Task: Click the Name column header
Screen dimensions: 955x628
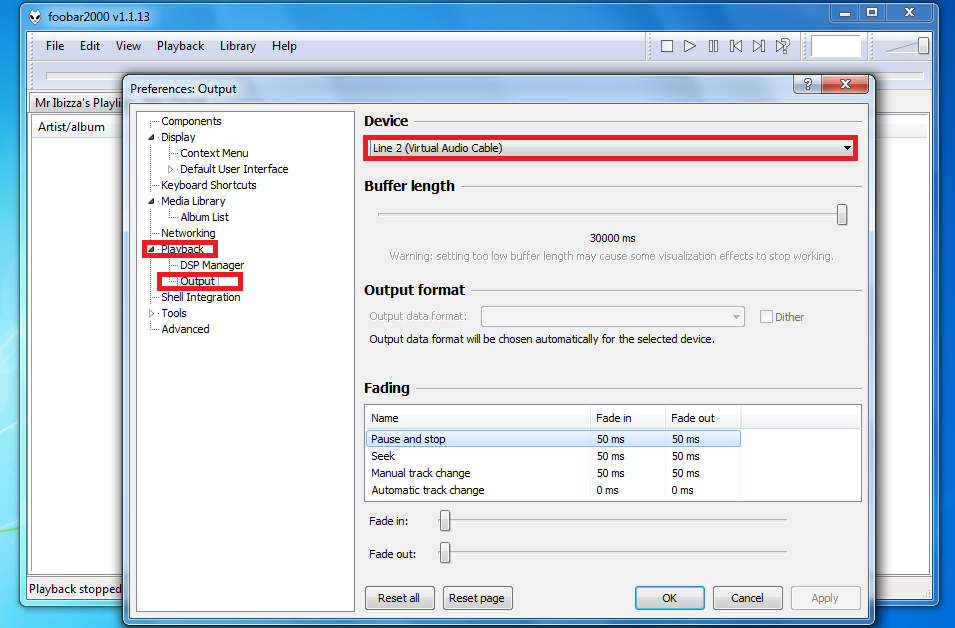Action: (478, 418)
